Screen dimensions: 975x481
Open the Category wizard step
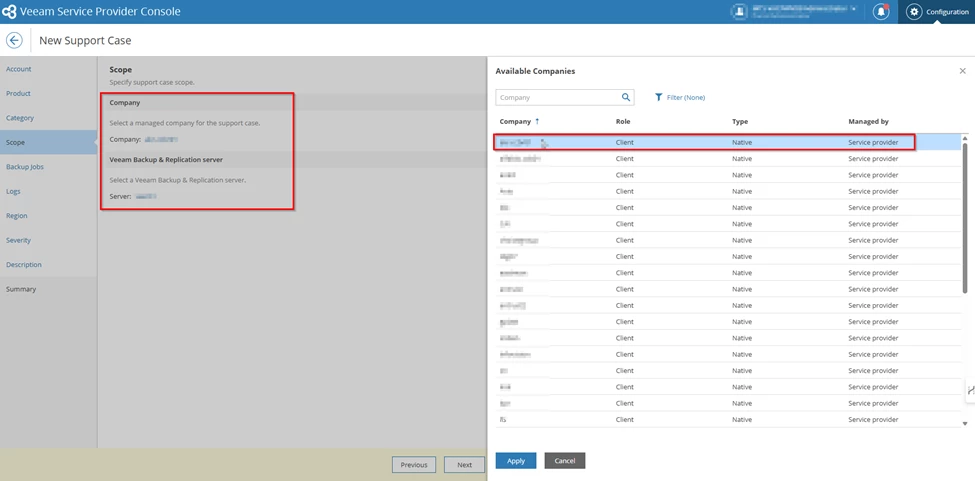click(20, 118)
